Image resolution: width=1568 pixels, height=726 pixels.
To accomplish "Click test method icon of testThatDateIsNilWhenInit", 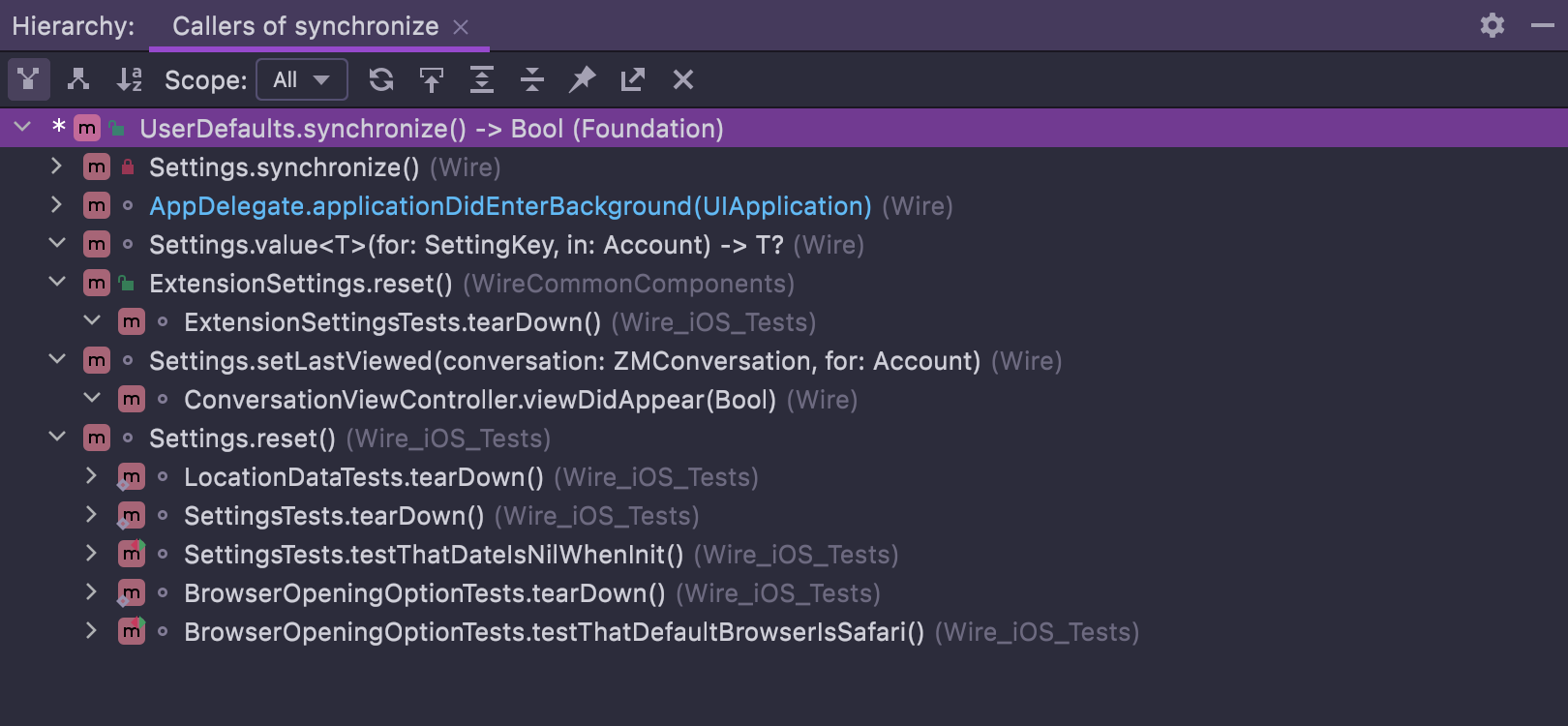I will [x=132, y=554].
